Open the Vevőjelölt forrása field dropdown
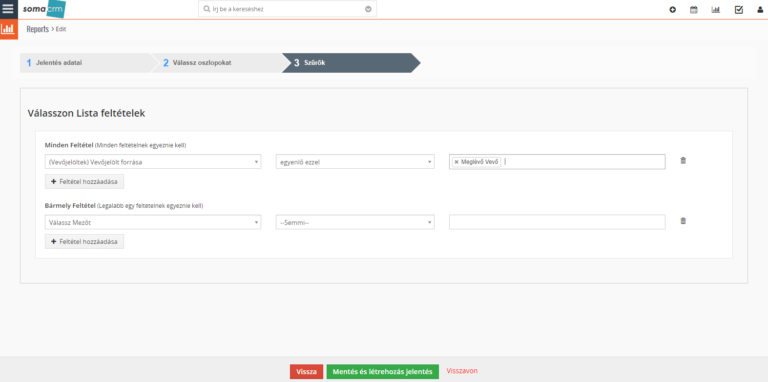The width and height of the screenshot is (768, 382). pyautogui.click(x=153, y=162)
